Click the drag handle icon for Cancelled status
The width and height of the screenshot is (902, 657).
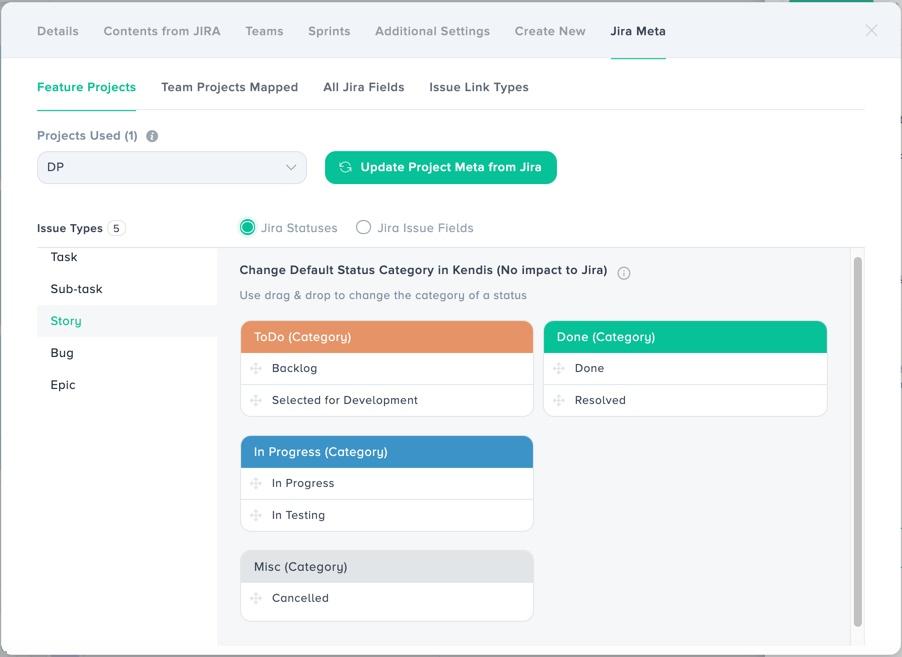click(x=256, y=598)
